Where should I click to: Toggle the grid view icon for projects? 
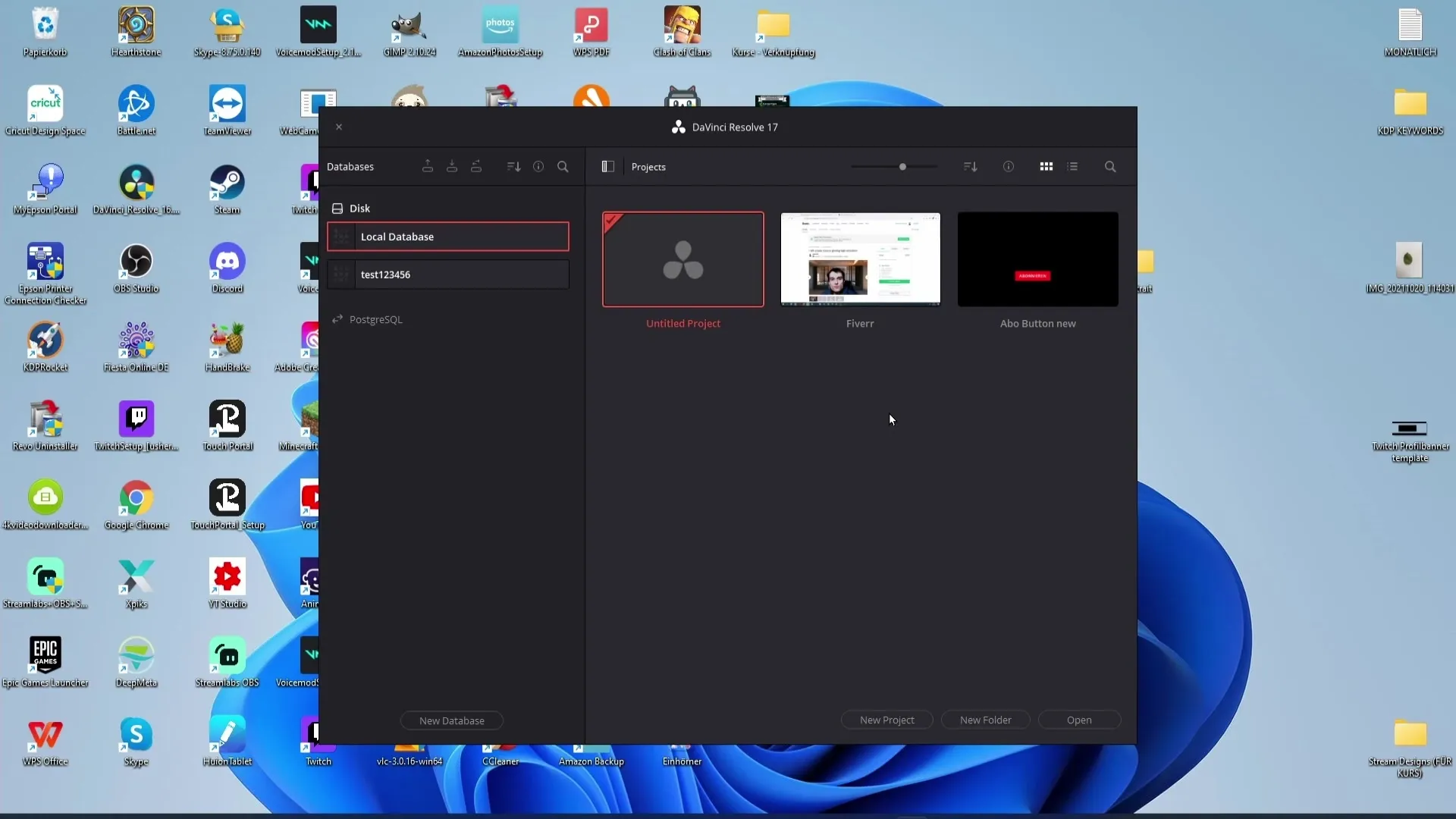coord(1046,166)
